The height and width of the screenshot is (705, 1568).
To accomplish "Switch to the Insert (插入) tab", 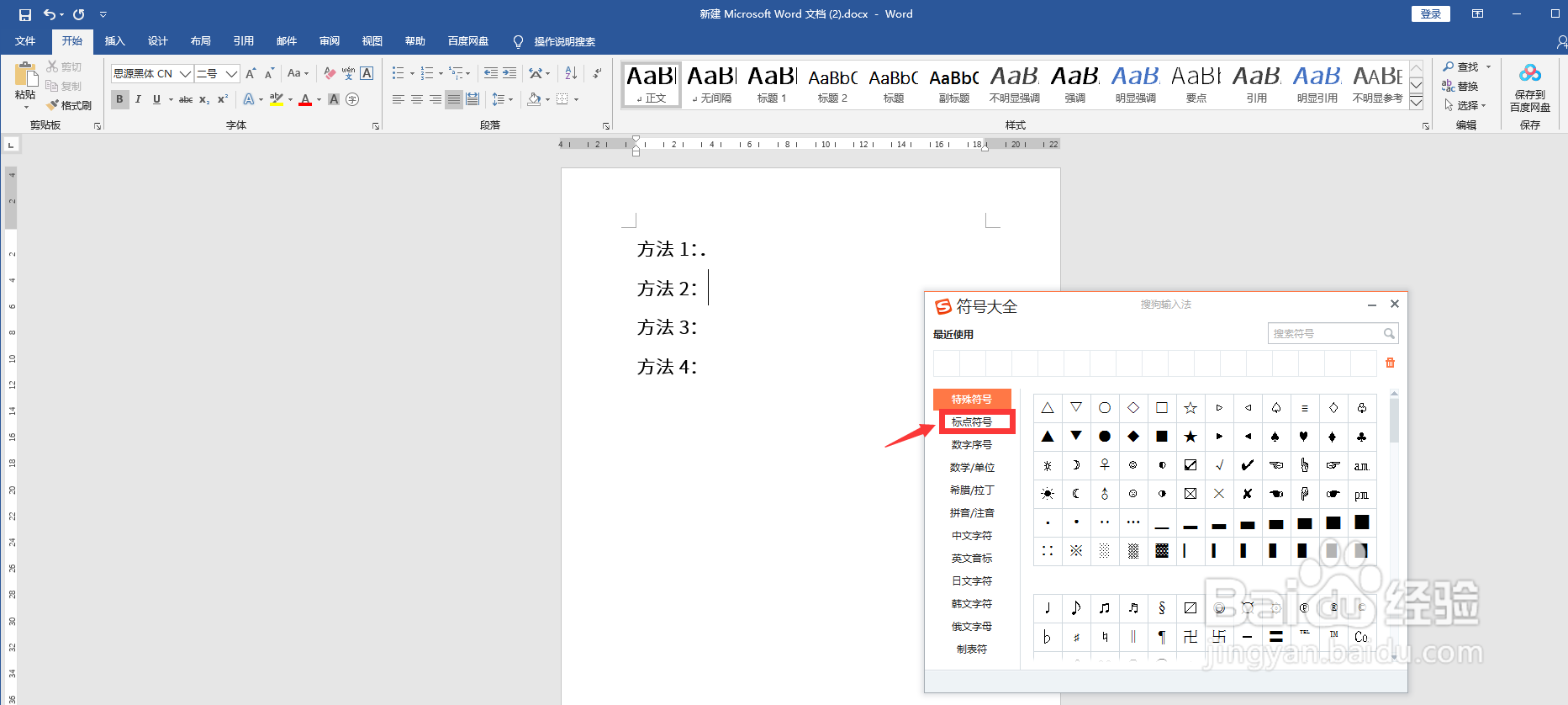I will pyautogui.click(x=114, y=41).
